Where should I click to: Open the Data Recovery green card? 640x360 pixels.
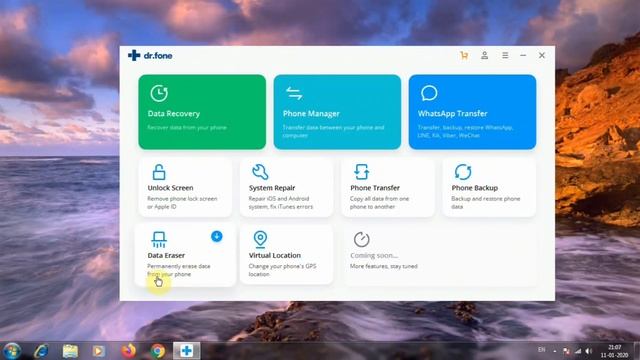(202, 112)
